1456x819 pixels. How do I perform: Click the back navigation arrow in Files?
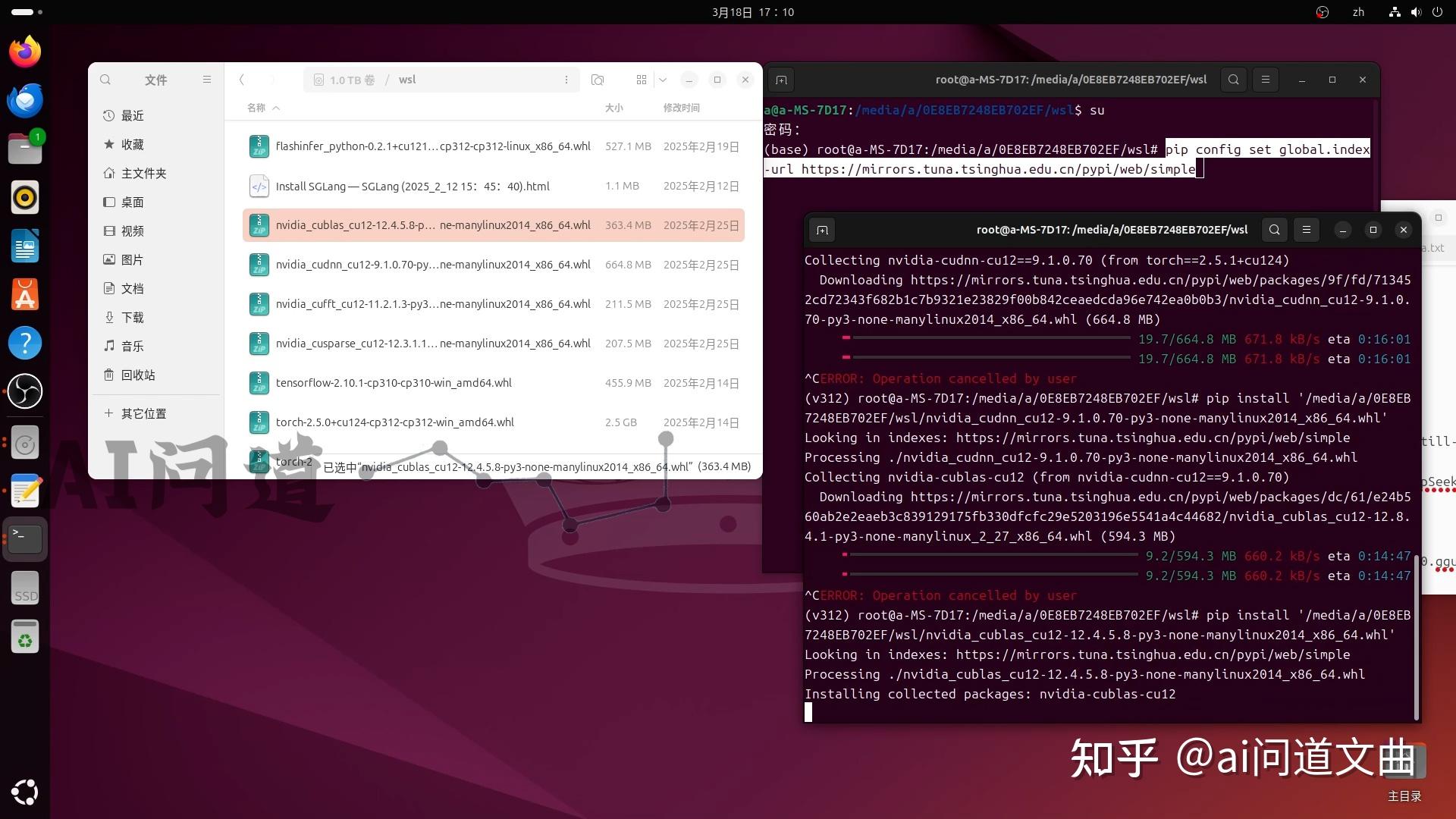[241, 80]
